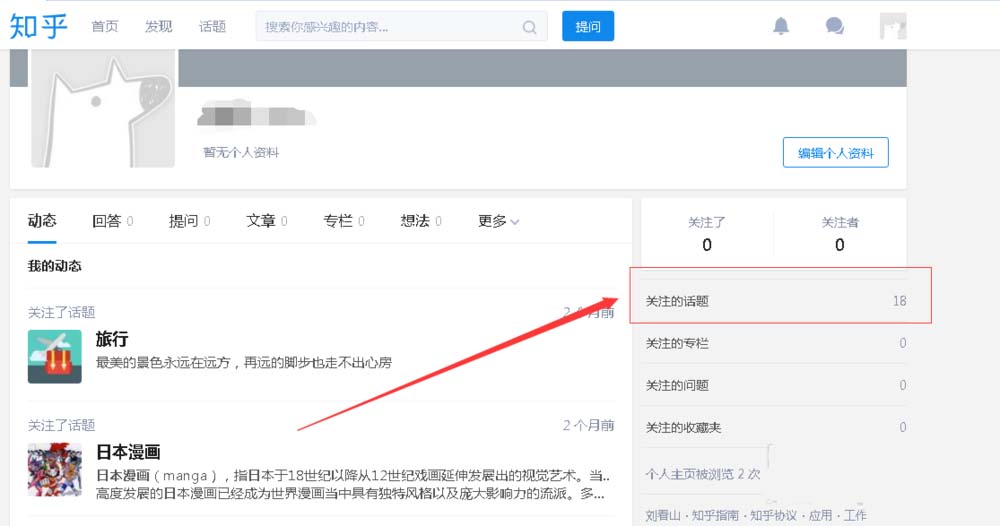Click the 应用 footer link
This screenshot has height=526, width=1000.
click(x=820, y=515)
